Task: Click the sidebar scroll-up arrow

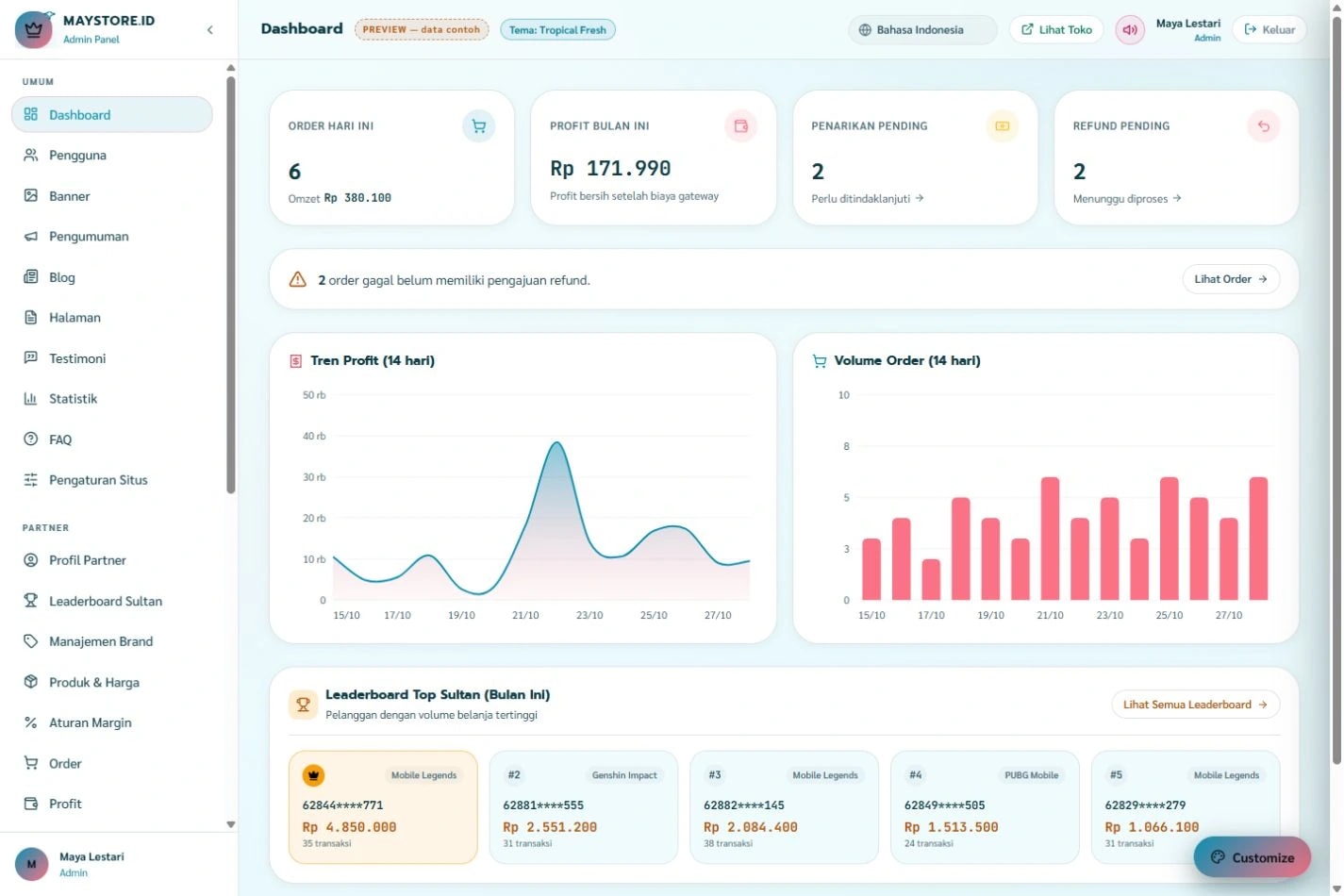Action: [231, 68]
